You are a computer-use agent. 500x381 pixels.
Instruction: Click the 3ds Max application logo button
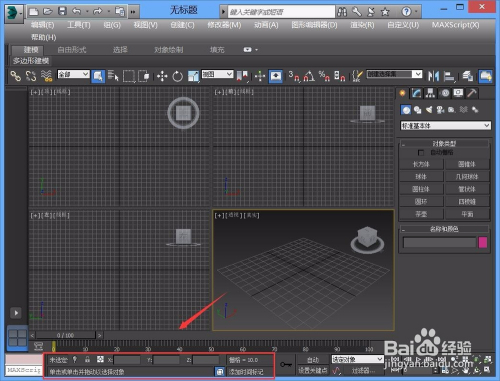coord(13,13)
